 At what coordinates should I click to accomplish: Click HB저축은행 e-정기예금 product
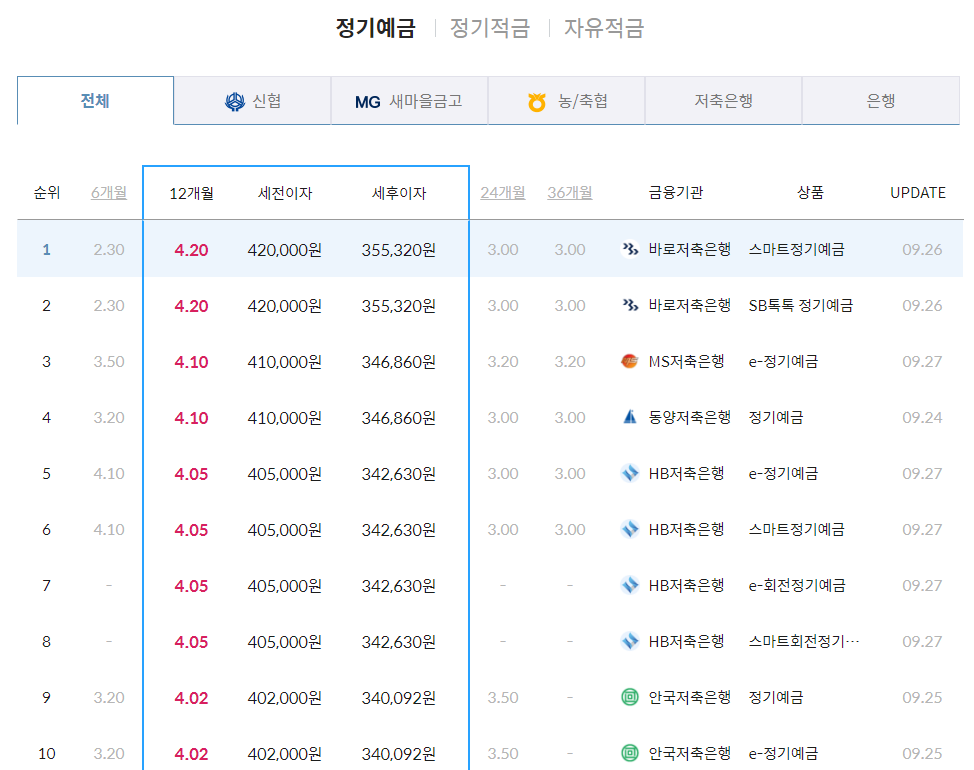783,473
